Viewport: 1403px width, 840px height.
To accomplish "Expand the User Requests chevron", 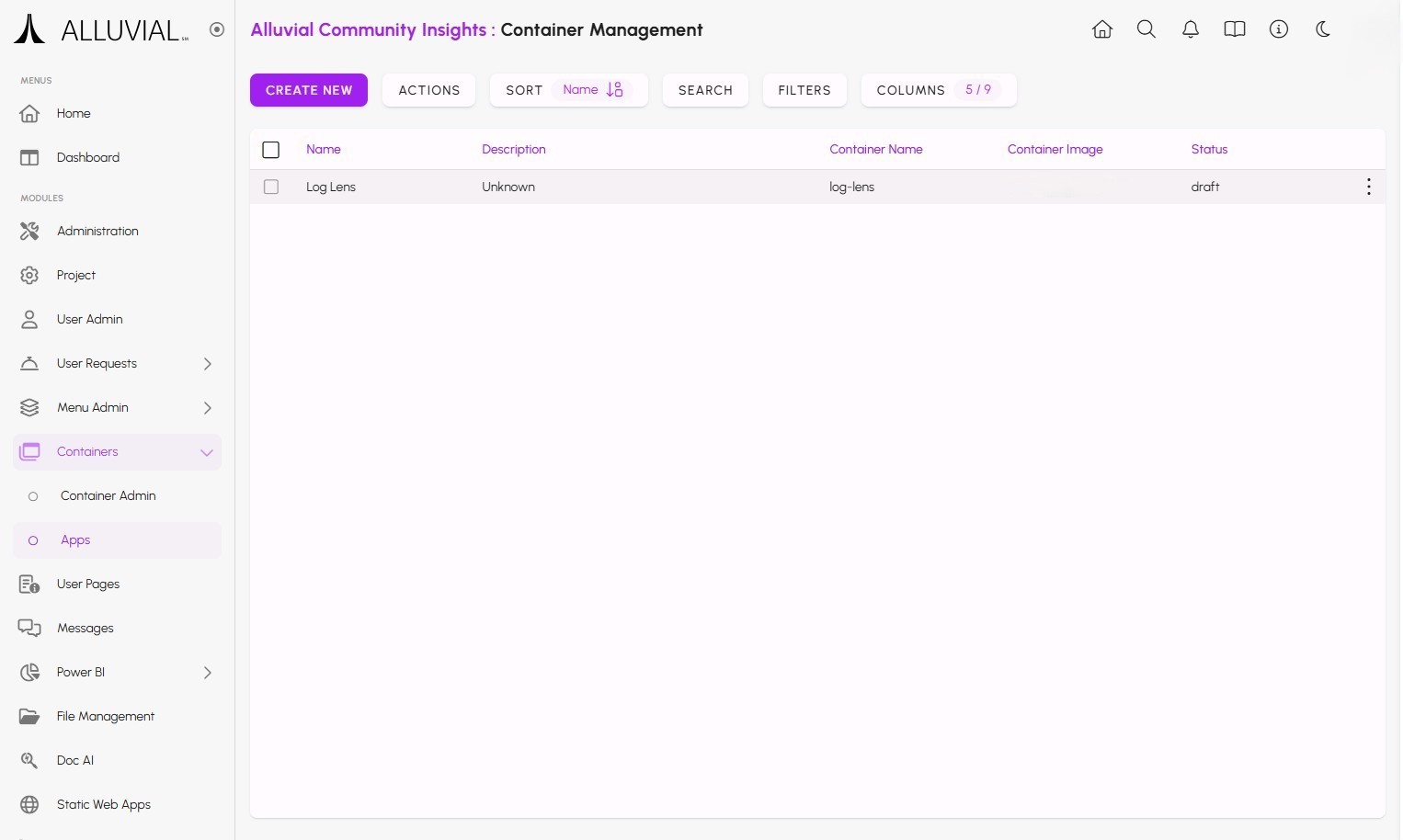I will coord(208,364).
